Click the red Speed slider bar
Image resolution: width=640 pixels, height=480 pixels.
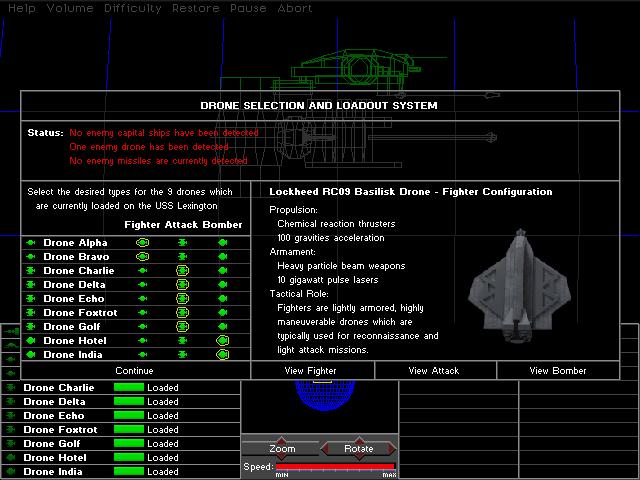pos(335,467)
